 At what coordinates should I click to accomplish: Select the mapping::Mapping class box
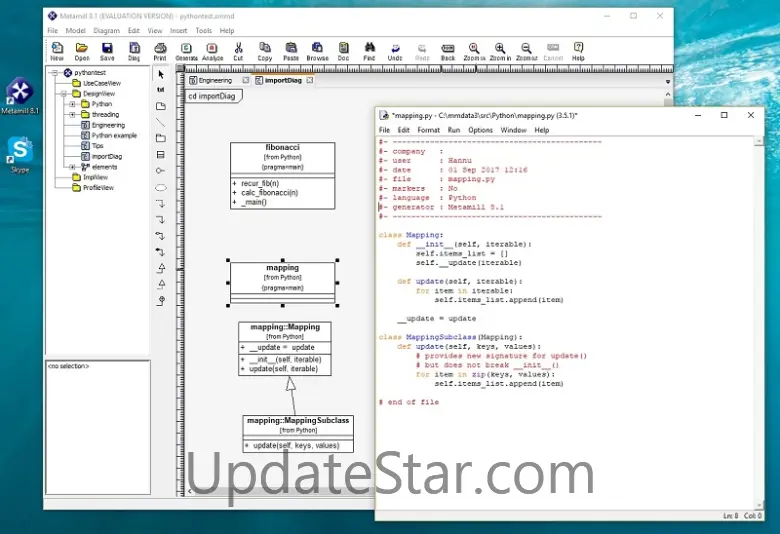[285, 348]
